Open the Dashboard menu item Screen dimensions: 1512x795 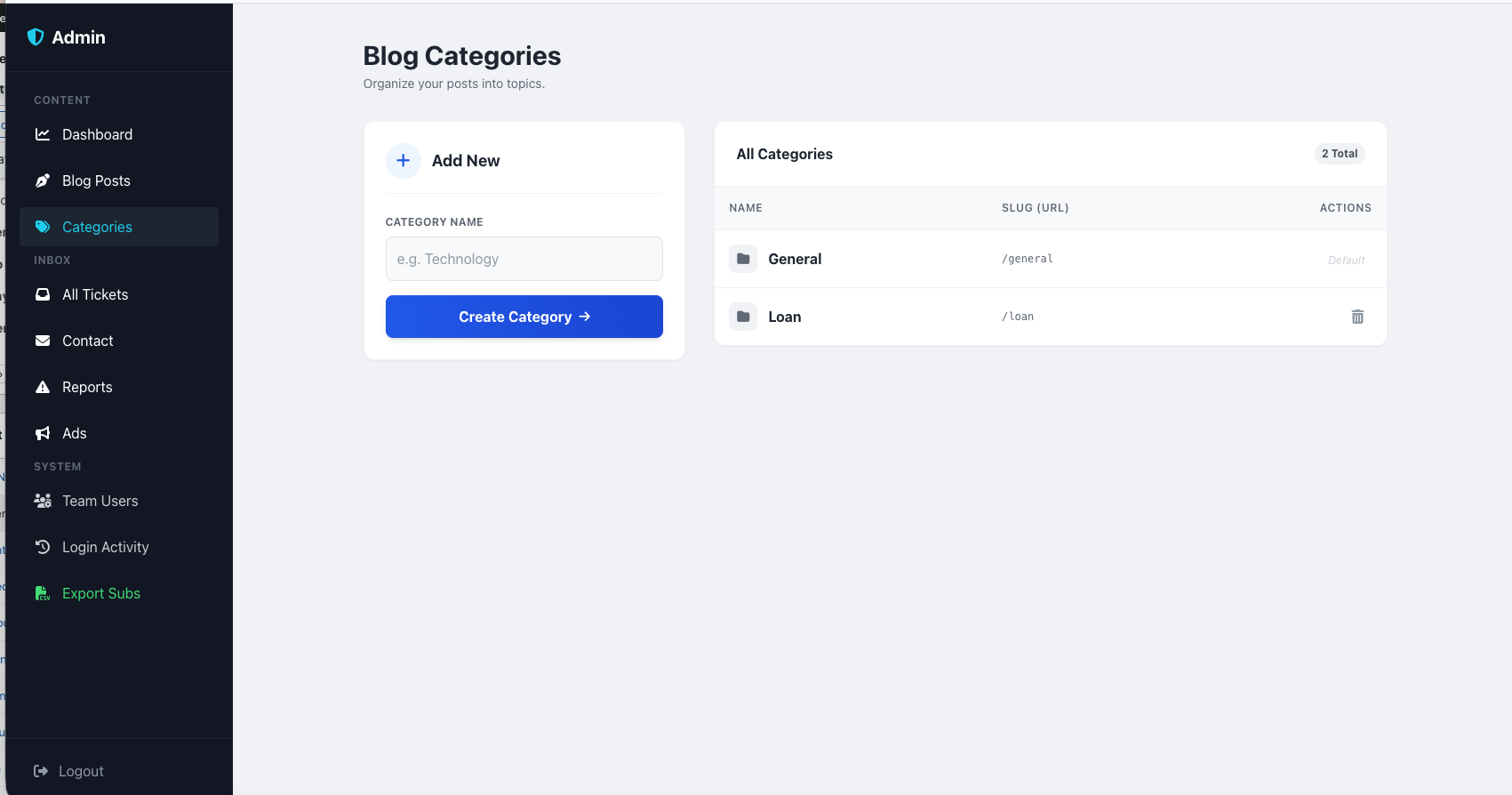(119, 134)
